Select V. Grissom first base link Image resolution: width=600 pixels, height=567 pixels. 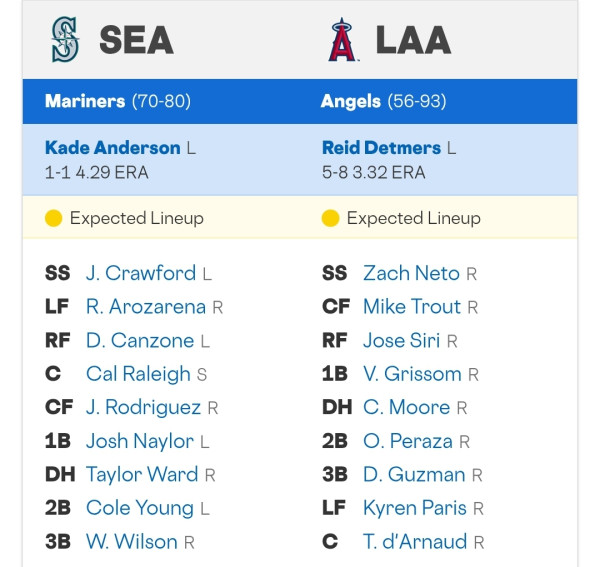pyautogui.click(x=412, y=374)
